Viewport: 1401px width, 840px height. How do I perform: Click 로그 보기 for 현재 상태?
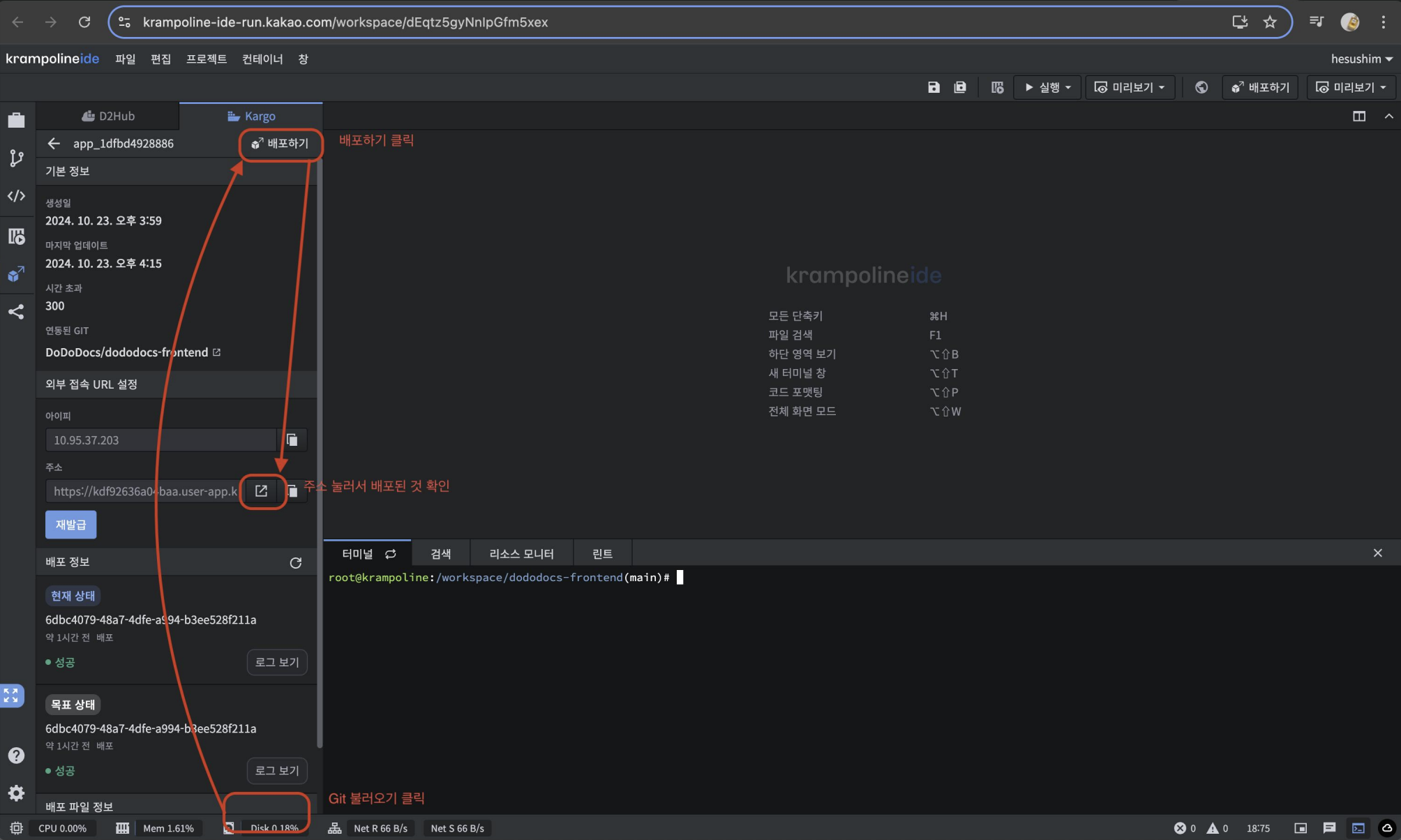277,662
